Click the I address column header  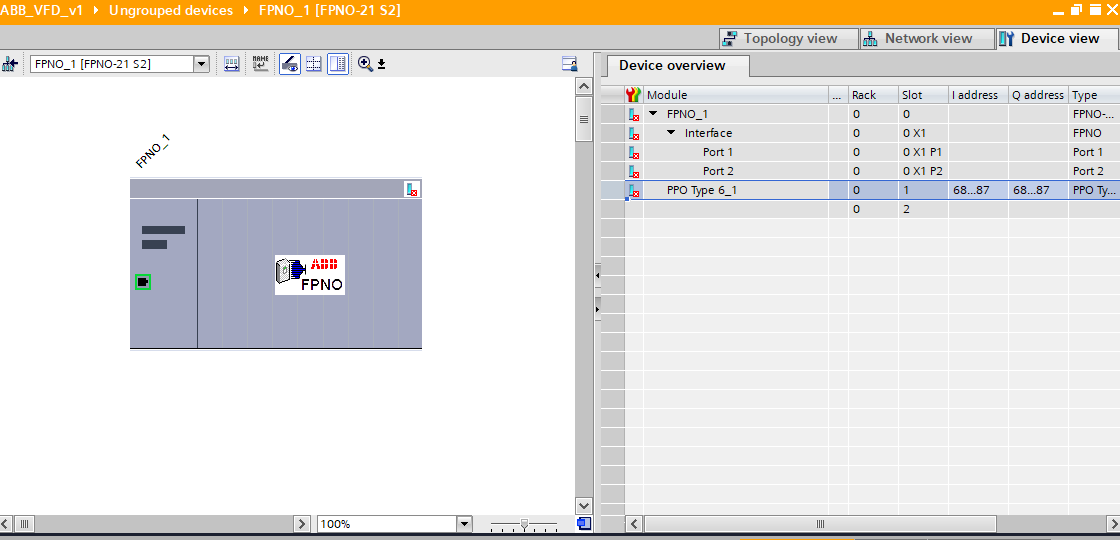pos(979,95)
